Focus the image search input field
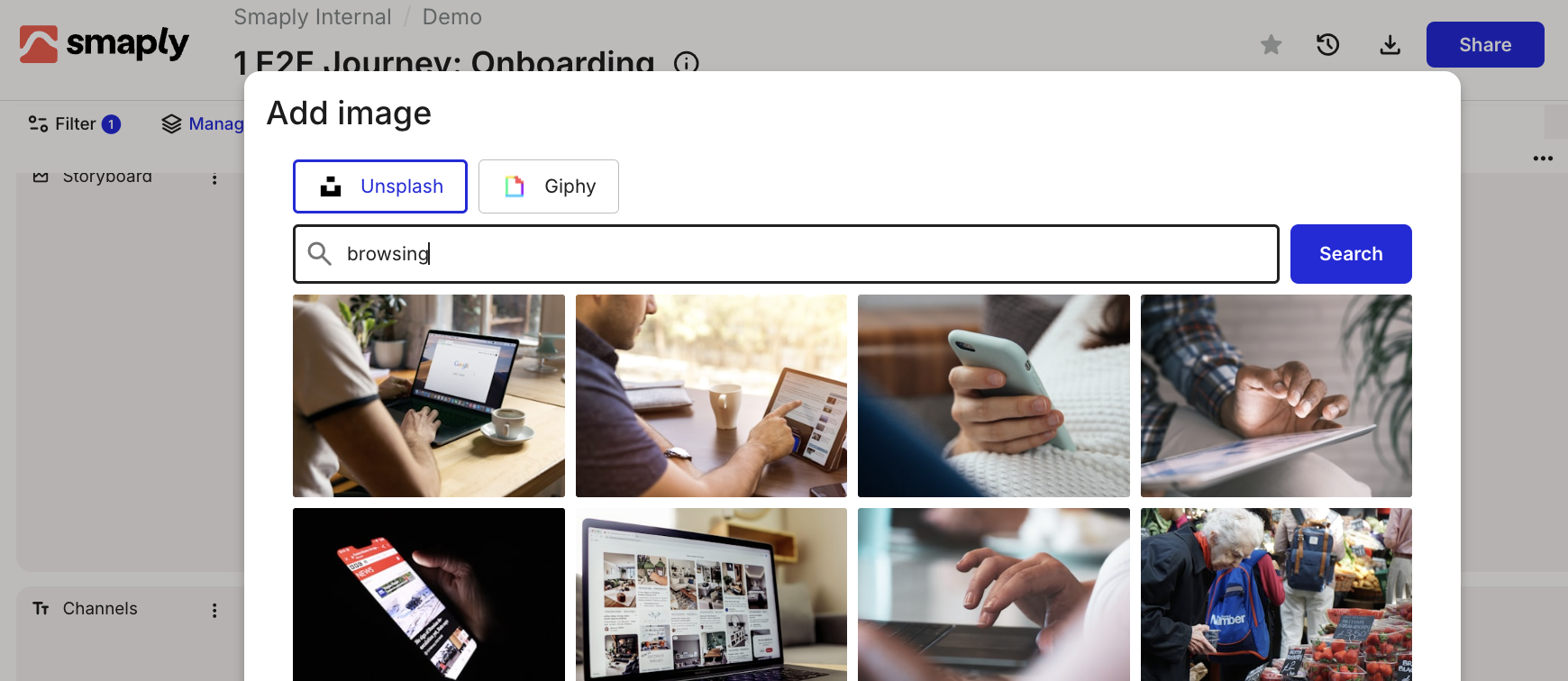This screenshot has width=1568, height=681. point(786,254)
